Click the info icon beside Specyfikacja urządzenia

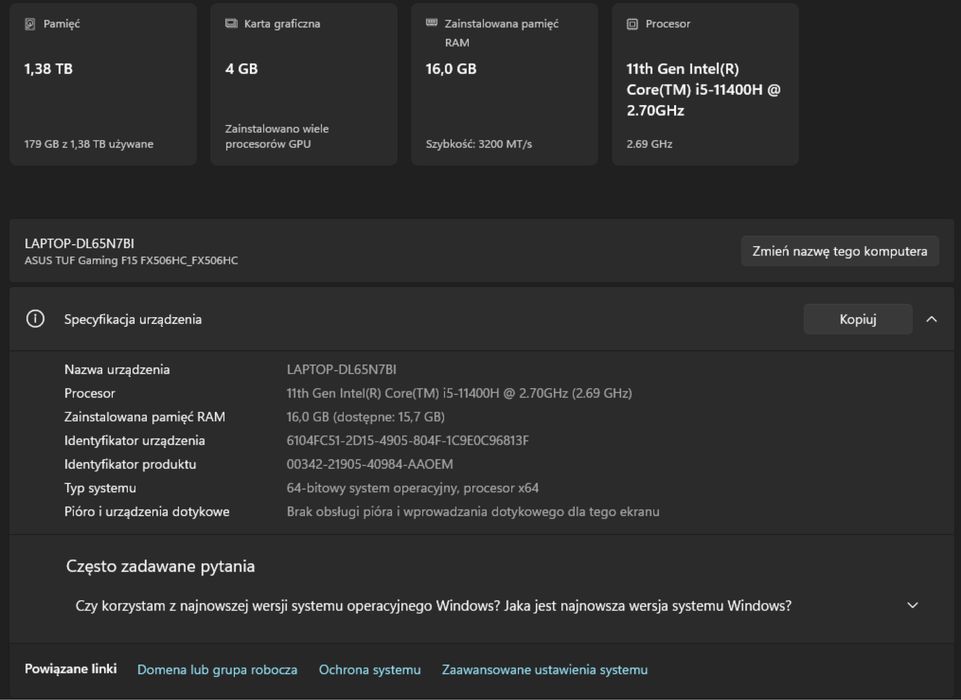point(35,319)
